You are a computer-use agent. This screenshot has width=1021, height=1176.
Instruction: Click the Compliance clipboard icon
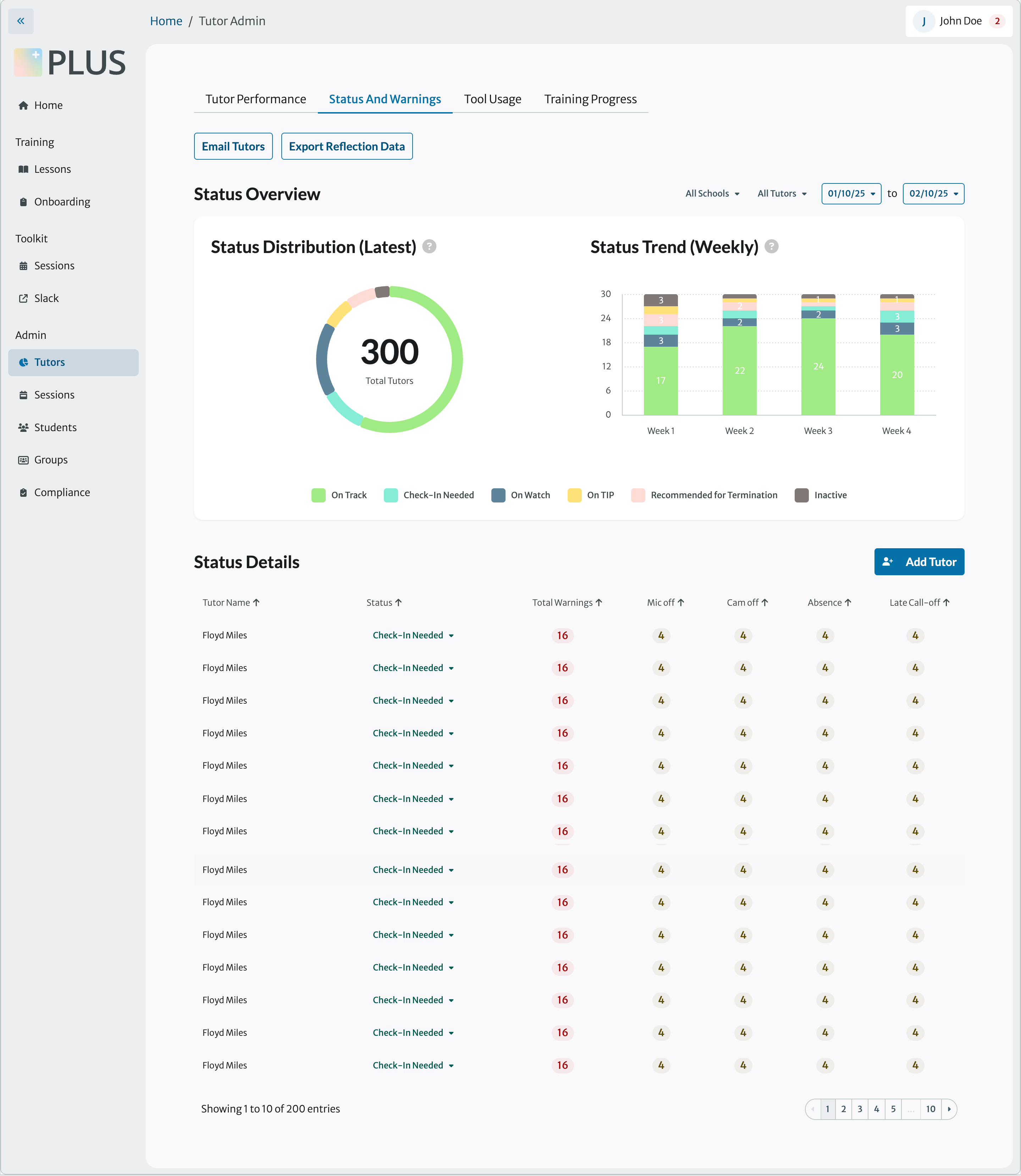coord(23,493)
